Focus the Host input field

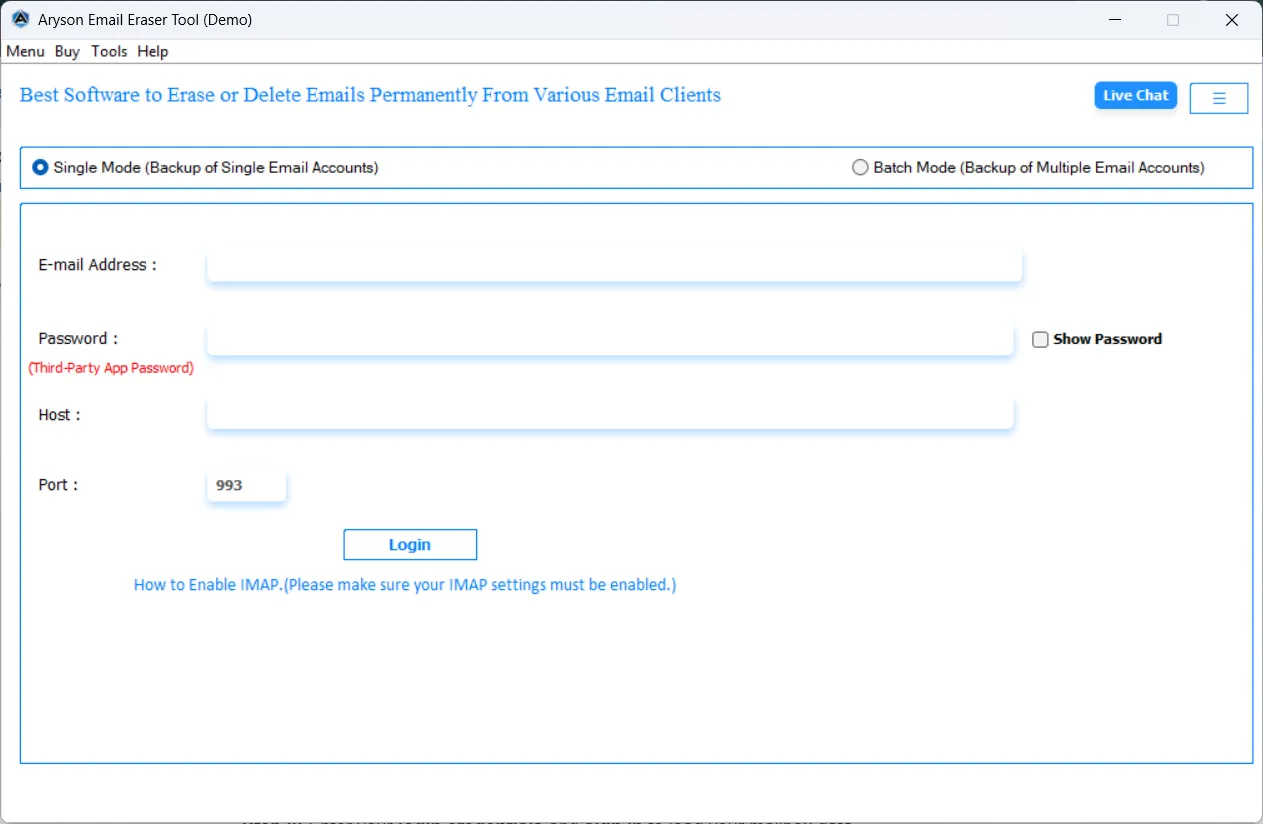[x=610, y=414]
